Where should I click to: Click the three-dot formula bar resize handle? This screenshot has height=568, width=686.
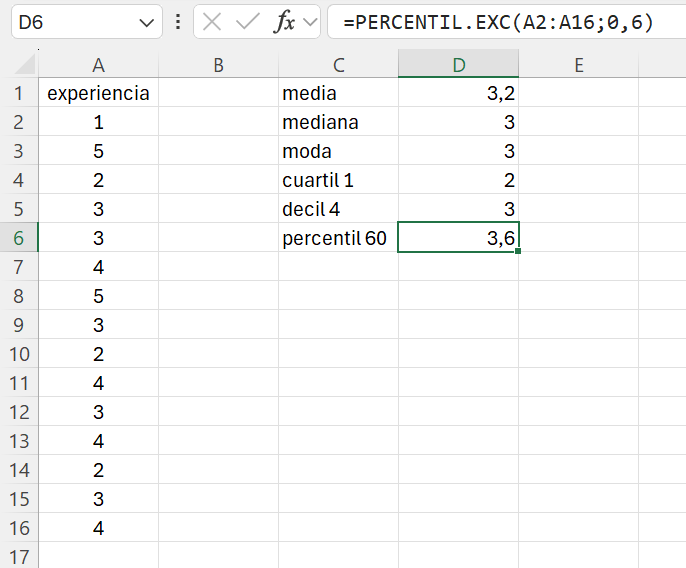pyautogui.click(x=178, y=22)
